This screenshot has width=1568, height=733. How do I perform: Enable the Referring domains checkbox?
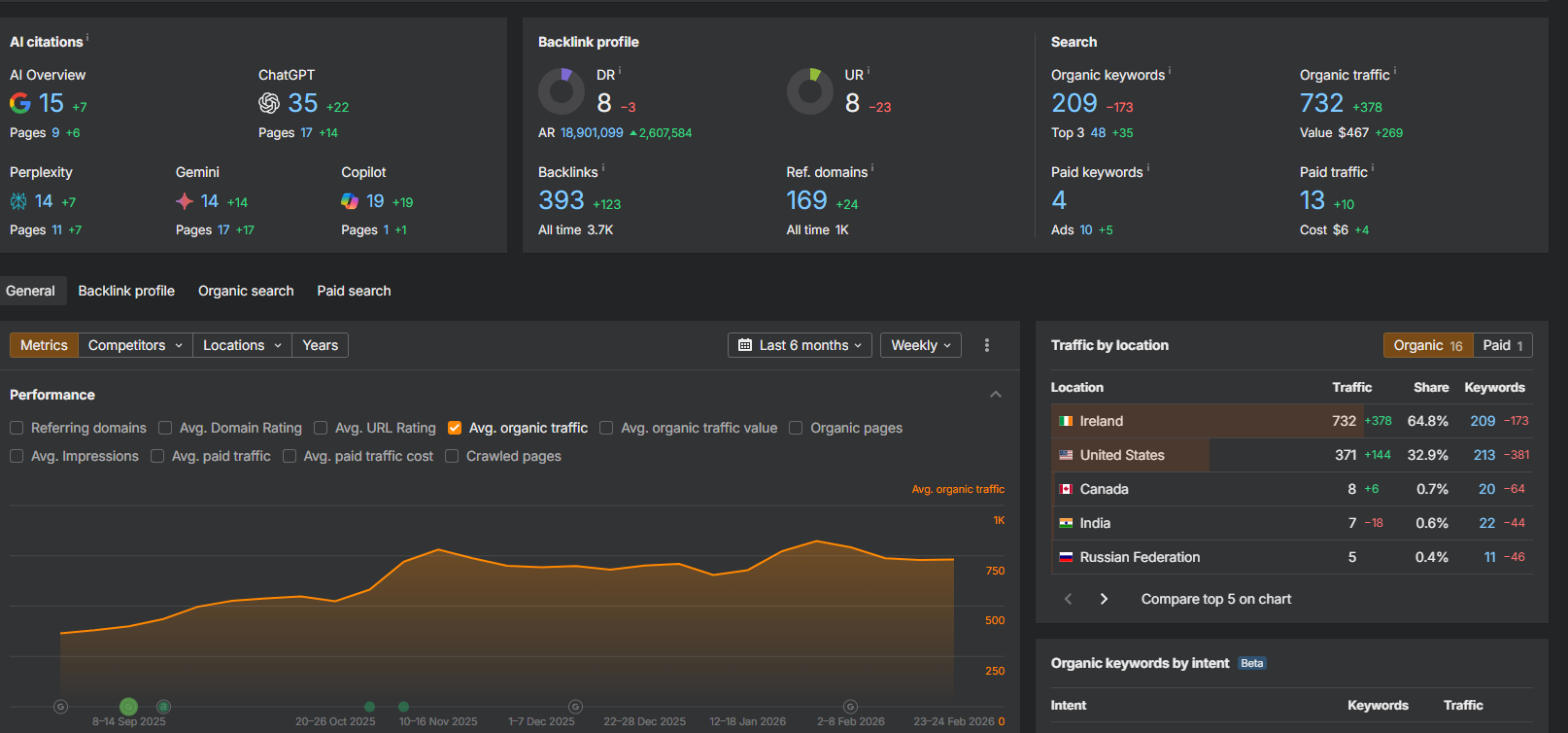point(17,428)
